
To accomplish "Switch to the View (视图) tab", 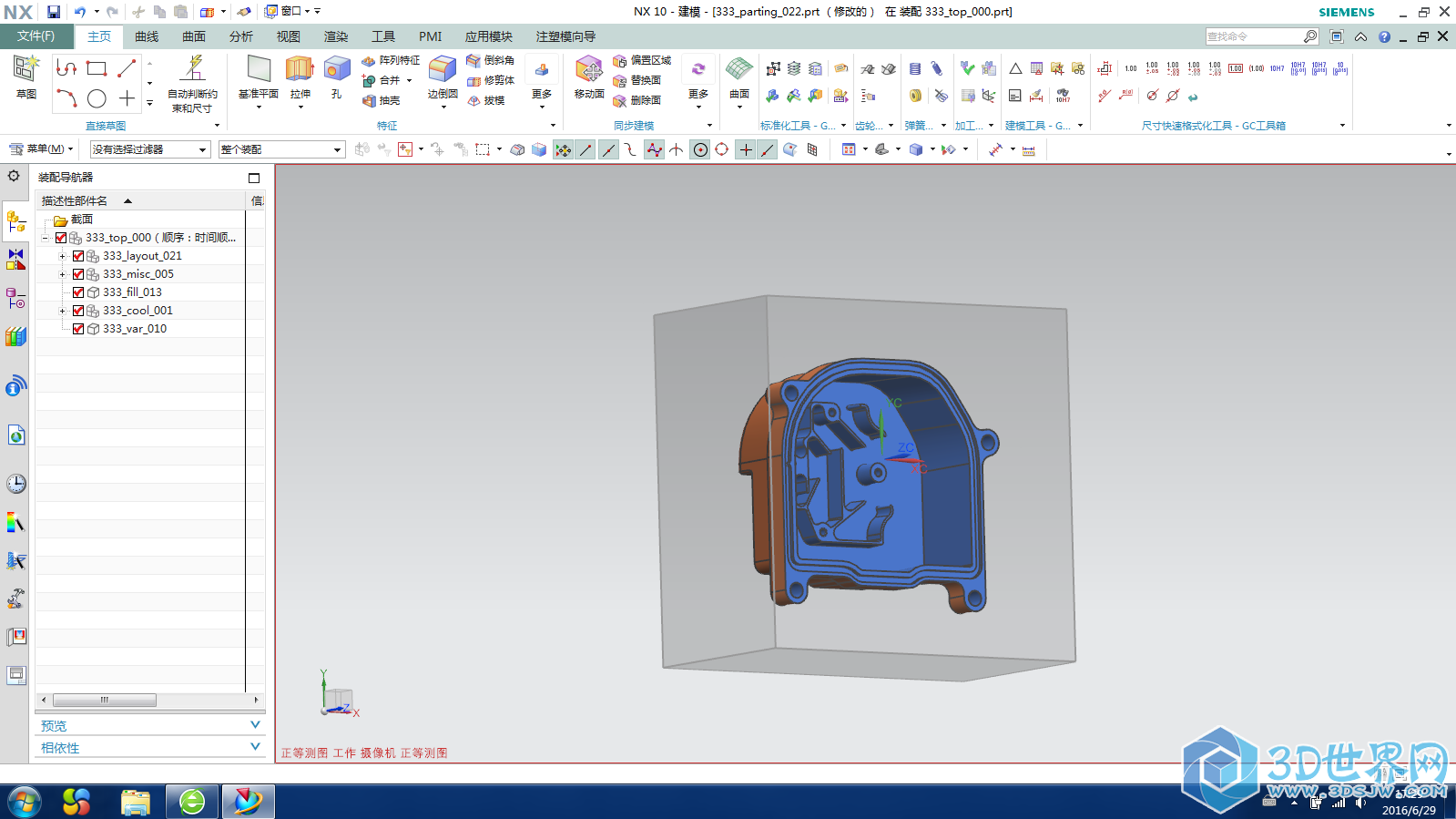I will tap(289, 36).
